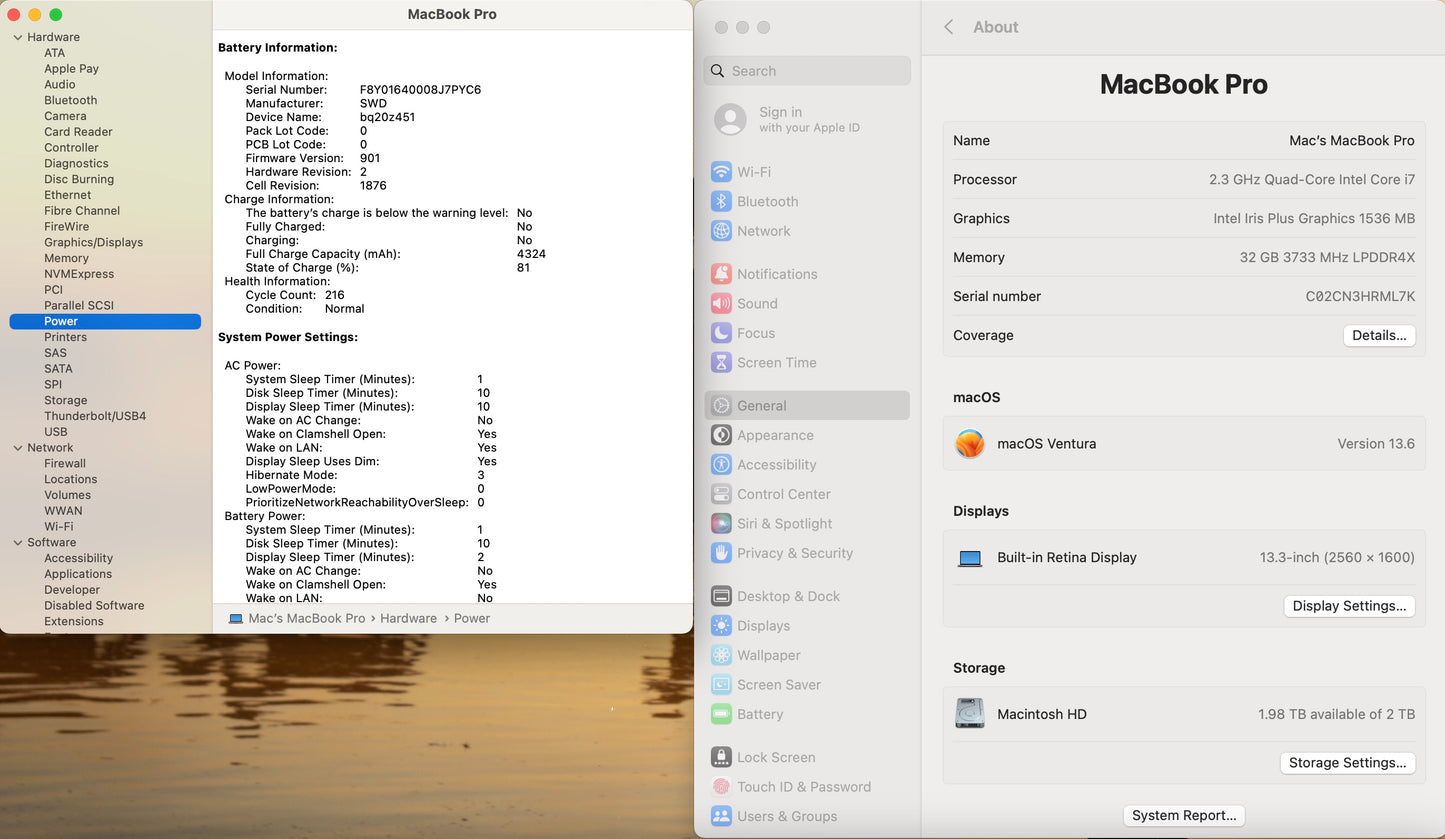Select Thunderbolt/USB4 in the sidebar
The image size is (1445, 839).
95,416
